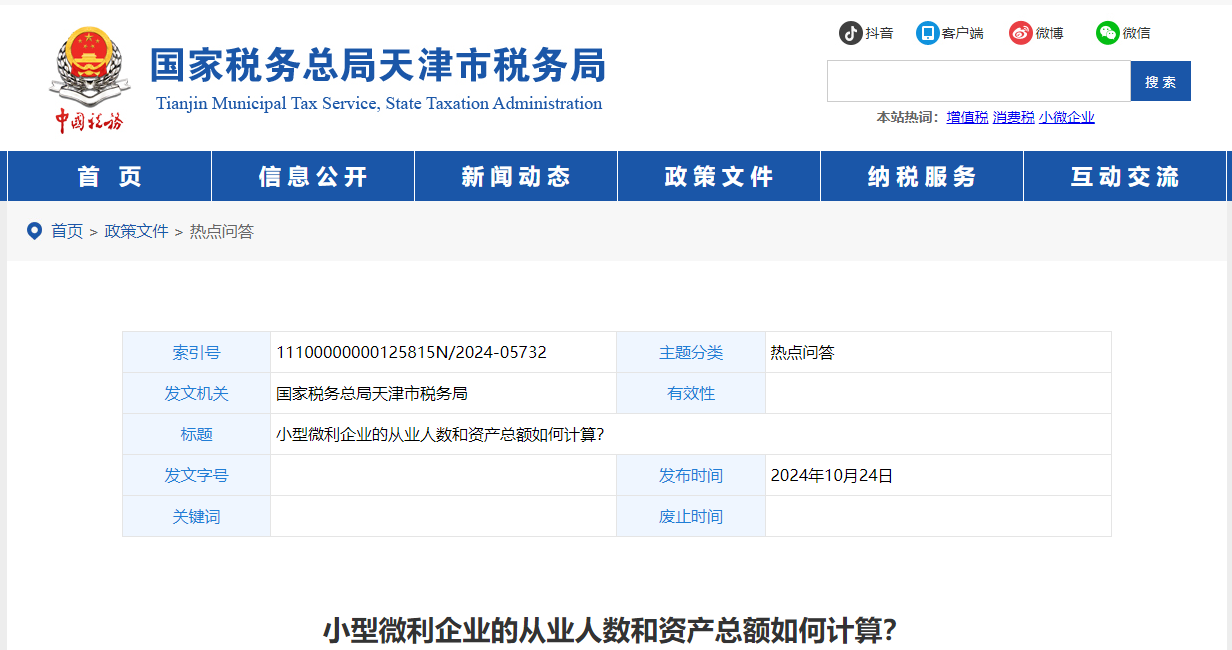Click the 发布时间 label cell

(691, 476)
